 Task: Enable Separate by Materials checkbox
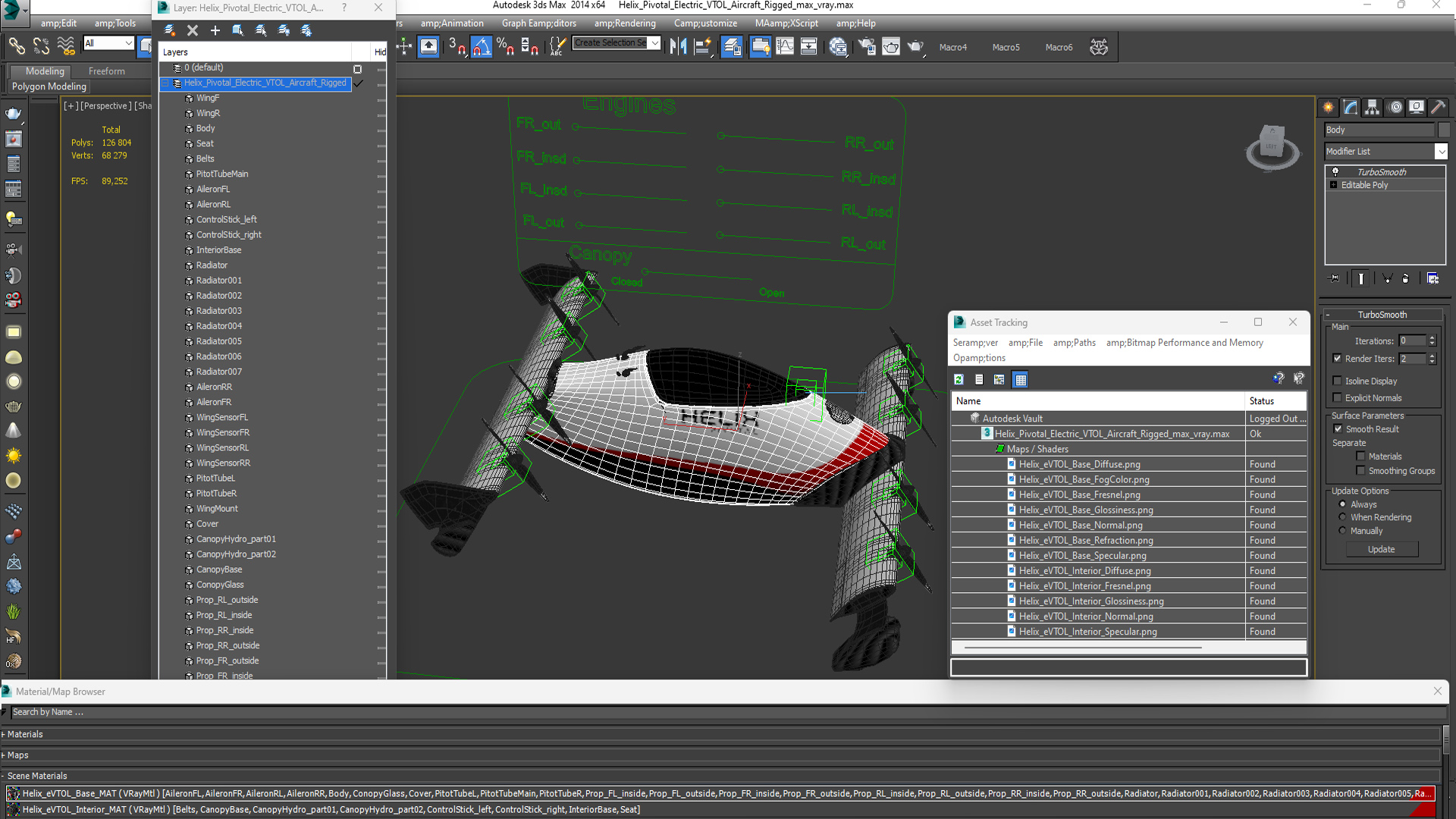tap(1361, 456)
